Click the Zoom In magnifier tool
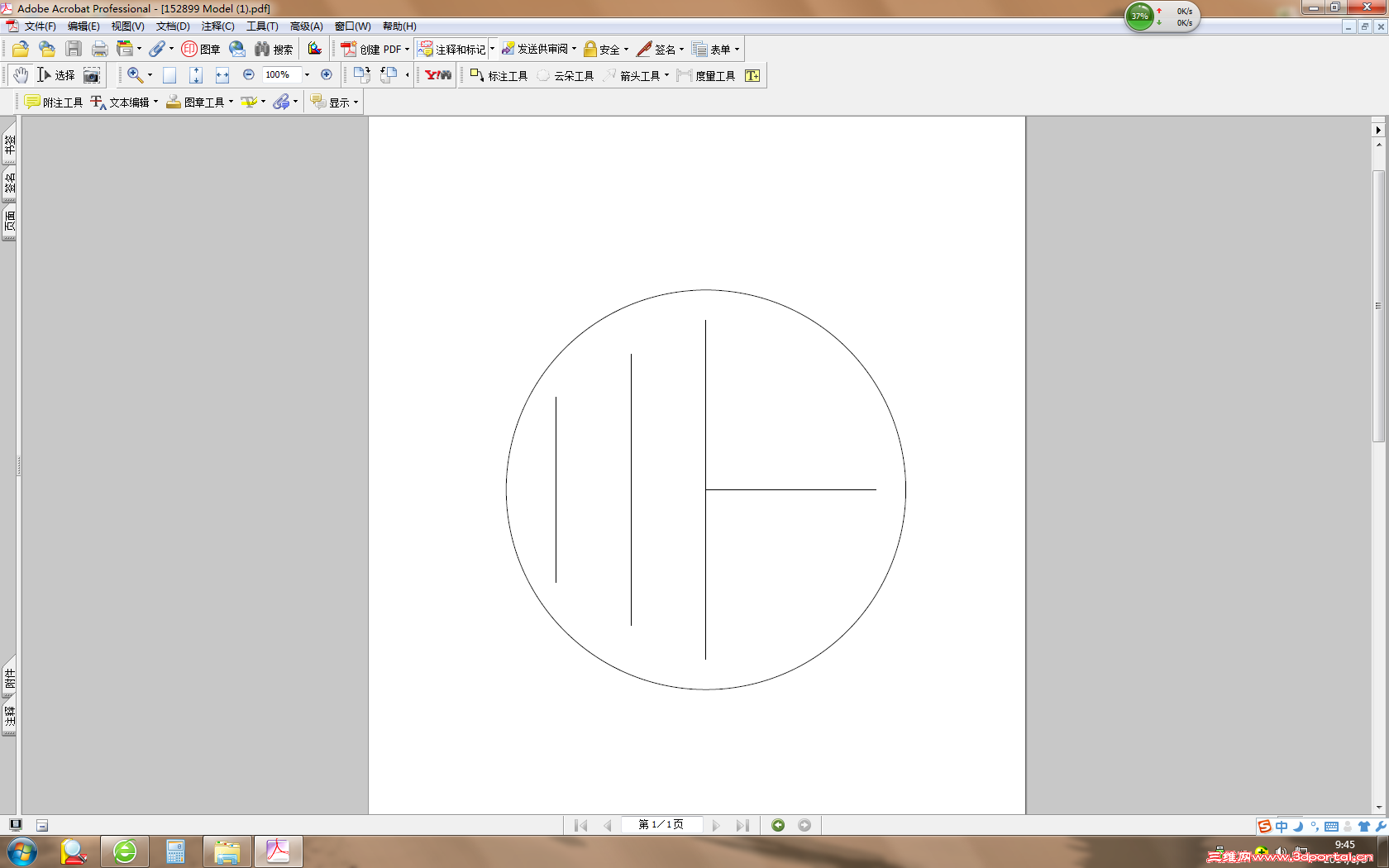 [x=134, y=75]
